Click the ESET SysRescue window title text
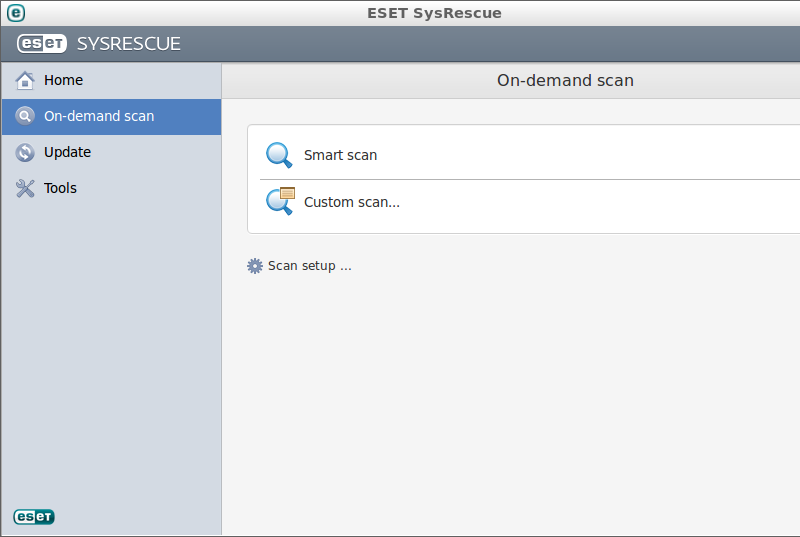This screenshot has width=800, height=537. tap(434, 13)
